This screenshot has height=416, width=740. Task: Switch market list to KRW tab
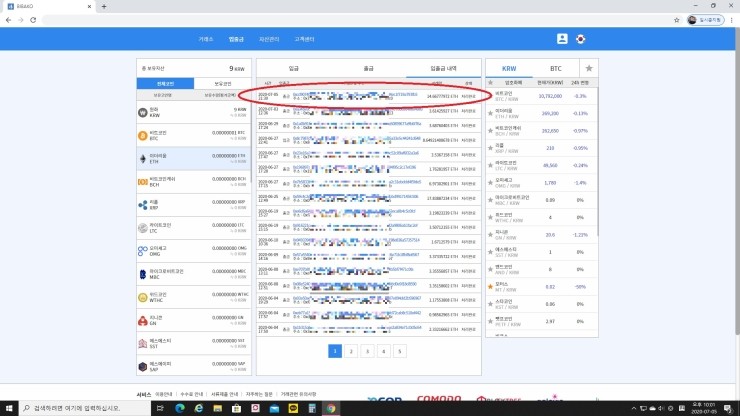509,68
